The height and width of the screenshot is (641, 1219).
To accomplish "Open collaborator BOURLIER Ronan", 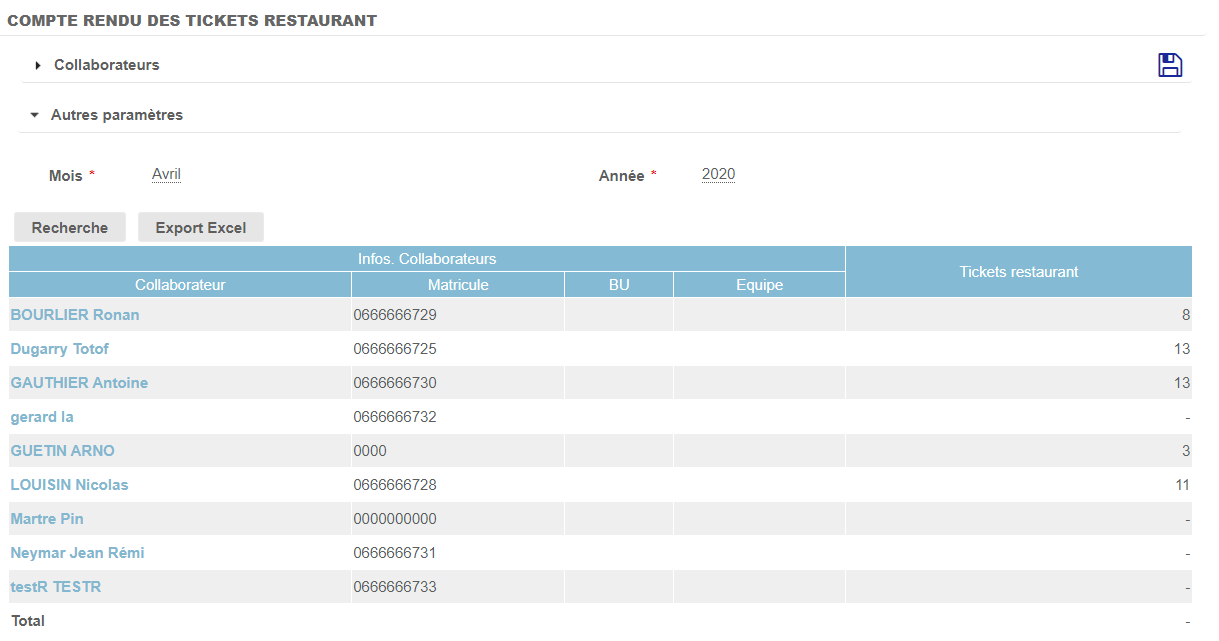I will pos(75,315).
